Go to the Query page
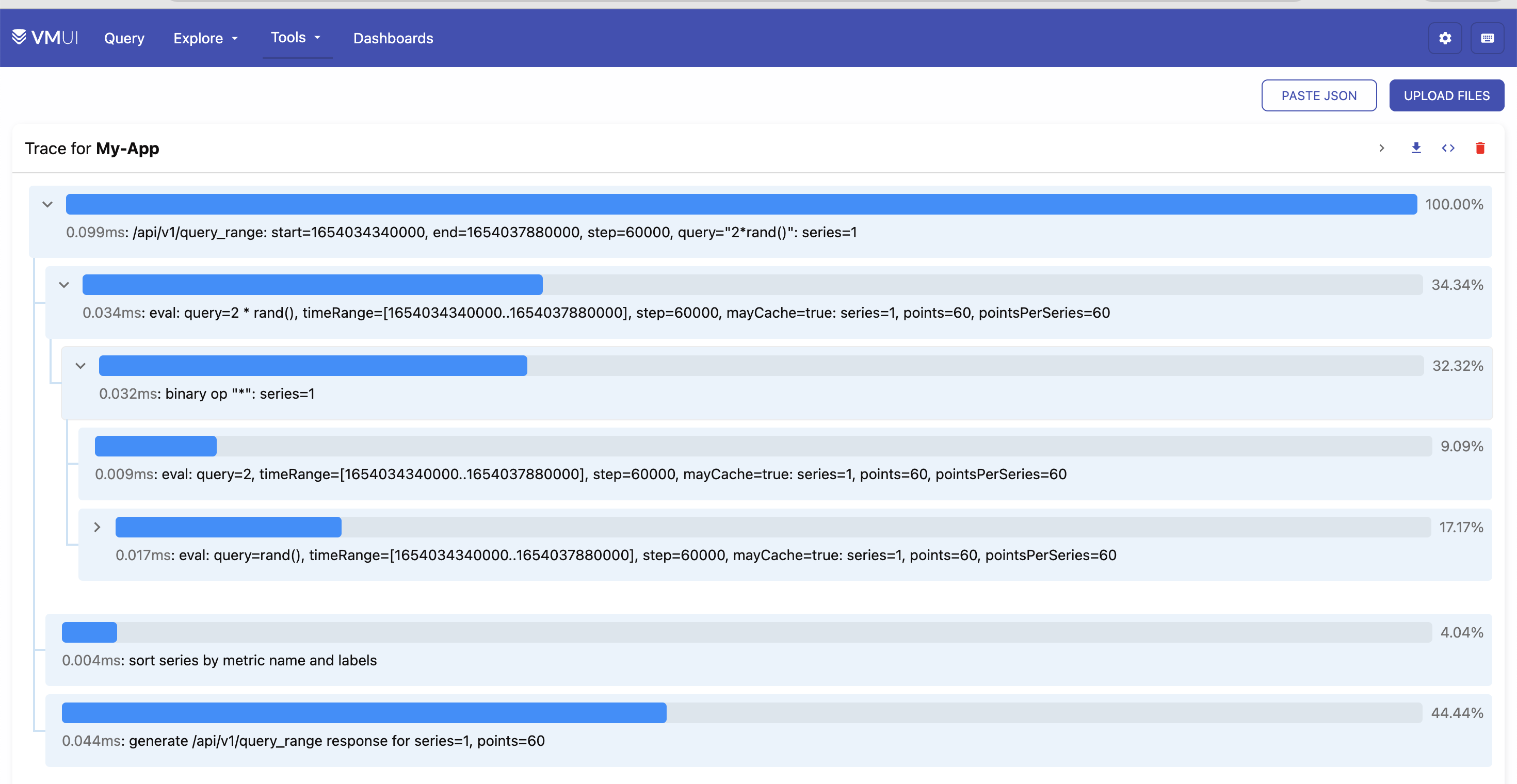This screenshot has height=784, width=1517. click(x=124, y=38)
